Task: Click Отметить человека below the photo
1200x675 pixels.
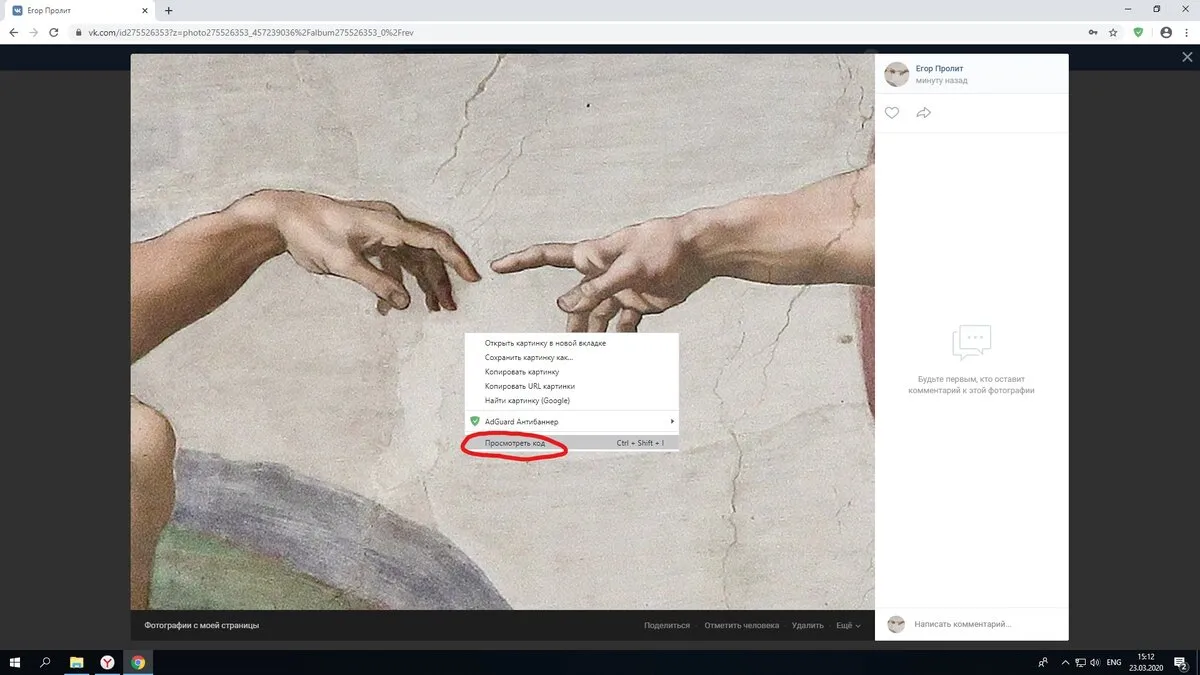Action: pyautogui.click(x=741, y=625)
